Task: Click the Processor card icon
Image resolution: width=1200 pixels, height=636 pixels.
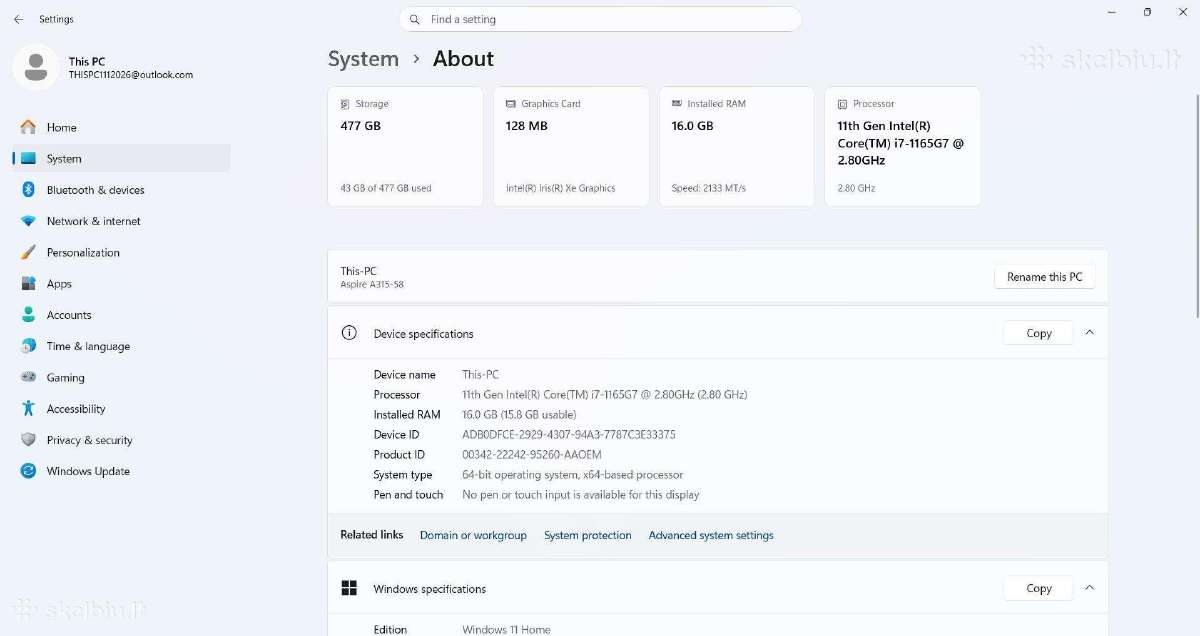Action: pyautogui.click(x=843, y=104)
